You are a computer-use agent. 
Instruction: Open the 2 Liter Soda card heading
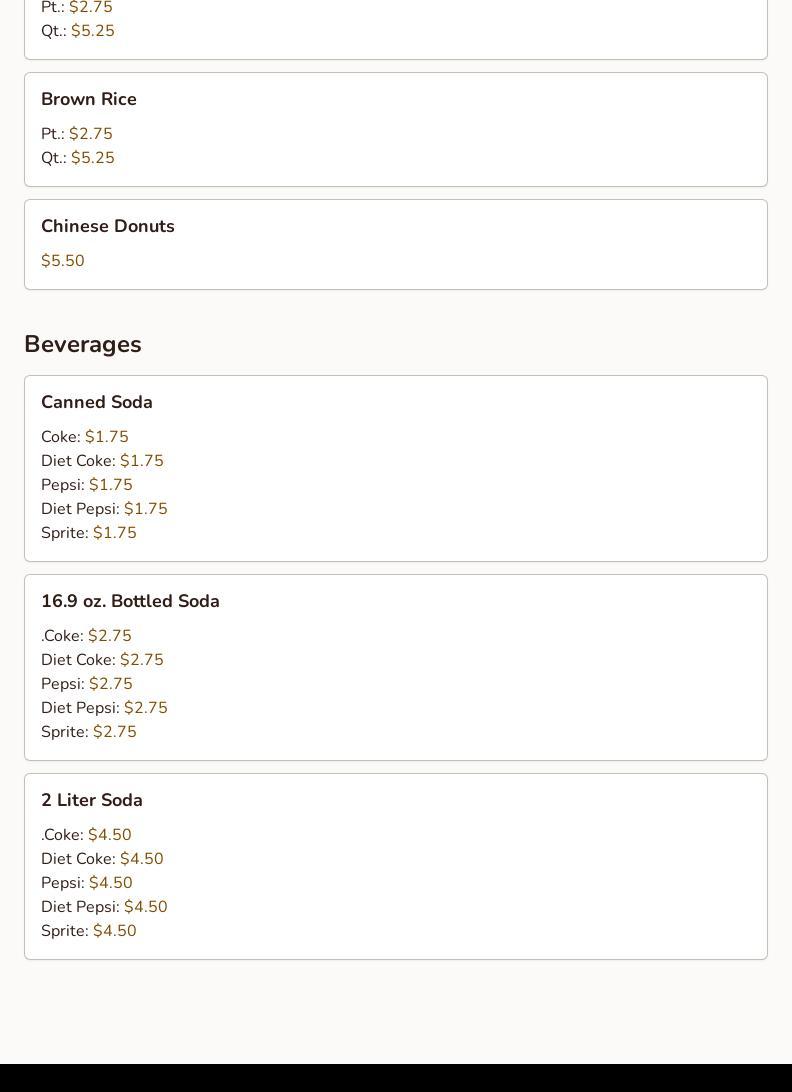(x=92, y=800)
